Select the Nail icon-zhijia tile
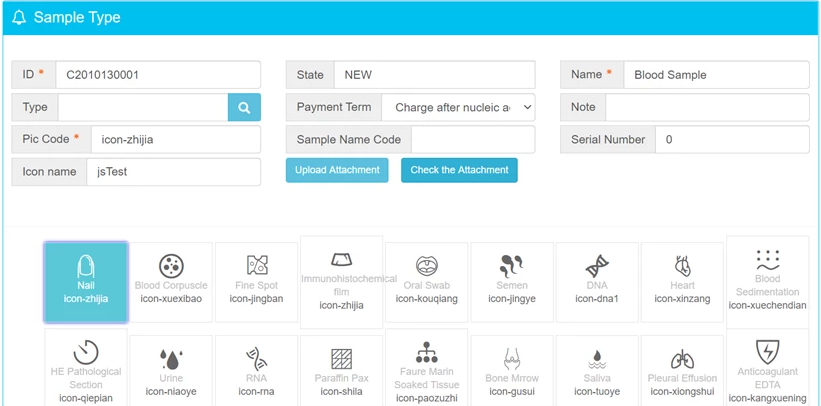The height and width of the screenshot is (406, 821). (x=86, y=282)
